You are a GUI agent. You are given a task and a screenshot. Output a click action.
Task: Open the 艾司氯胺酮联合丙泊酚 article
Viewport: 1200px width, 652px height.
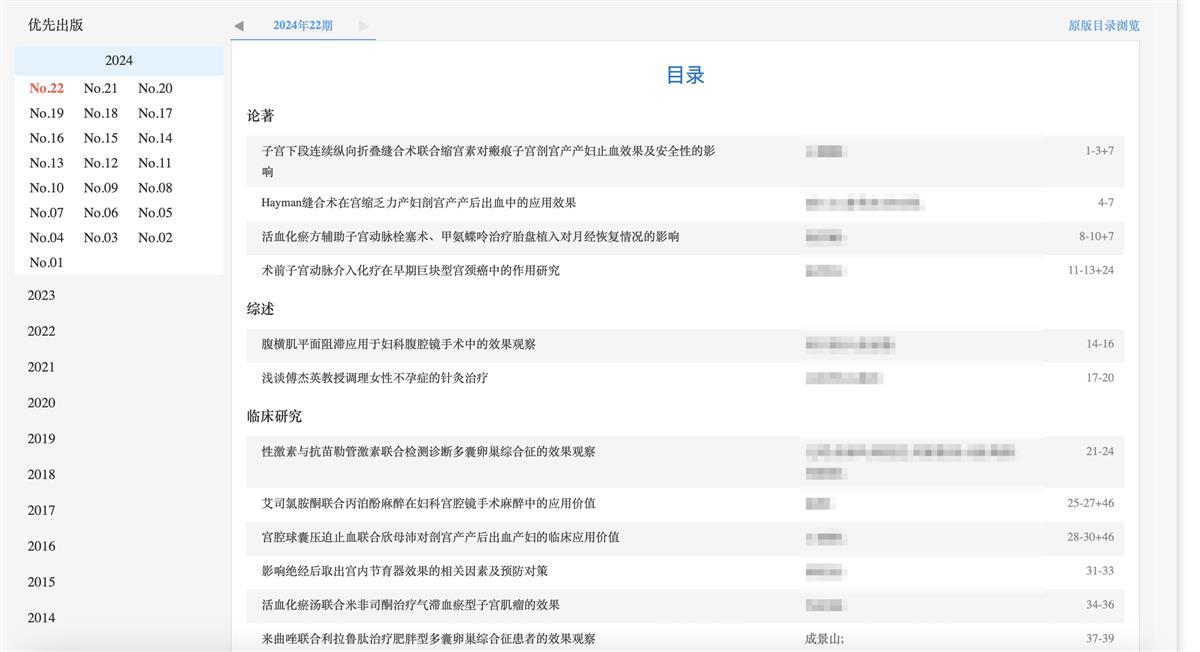pyautogui.click(x=428, y=504)
